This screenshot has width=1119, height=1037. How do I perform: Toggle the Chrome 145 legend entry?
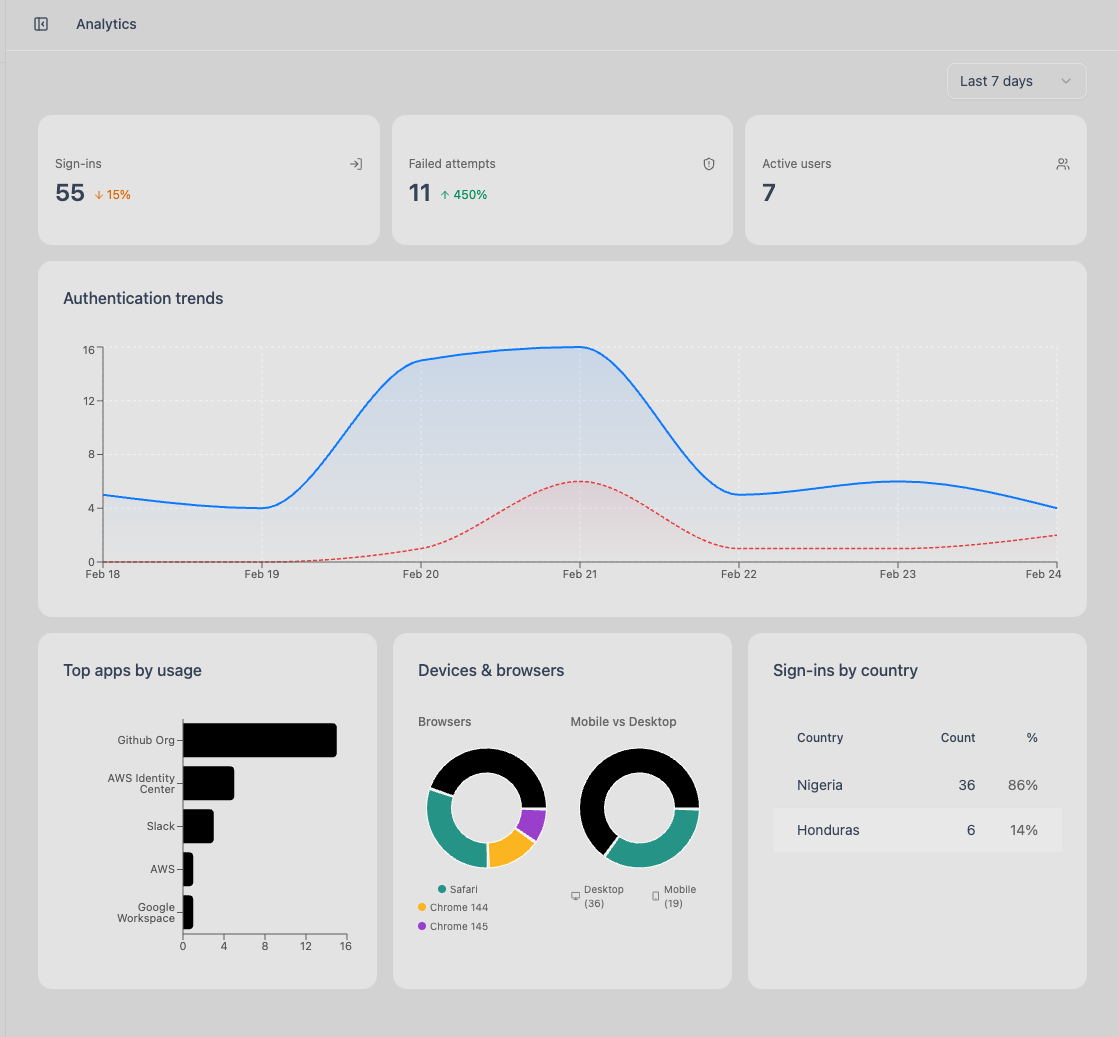(x=452, y=926)
